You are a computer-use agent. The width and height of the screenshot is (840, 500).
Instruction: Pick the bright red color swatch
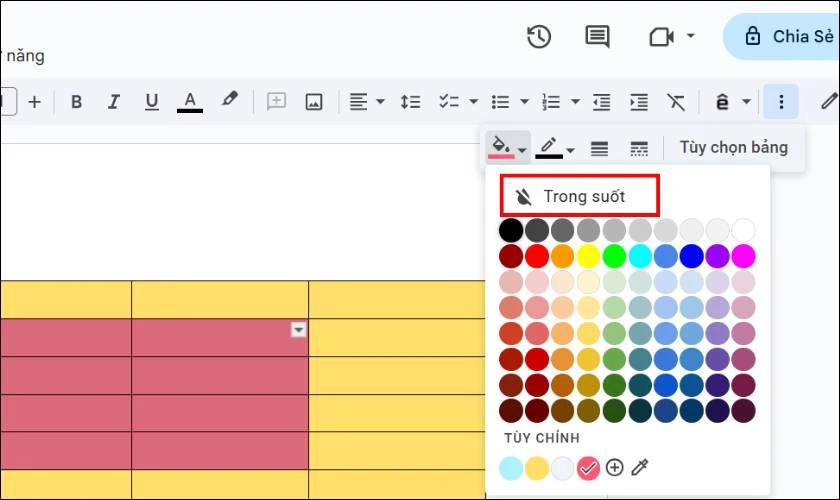[537, 256]
